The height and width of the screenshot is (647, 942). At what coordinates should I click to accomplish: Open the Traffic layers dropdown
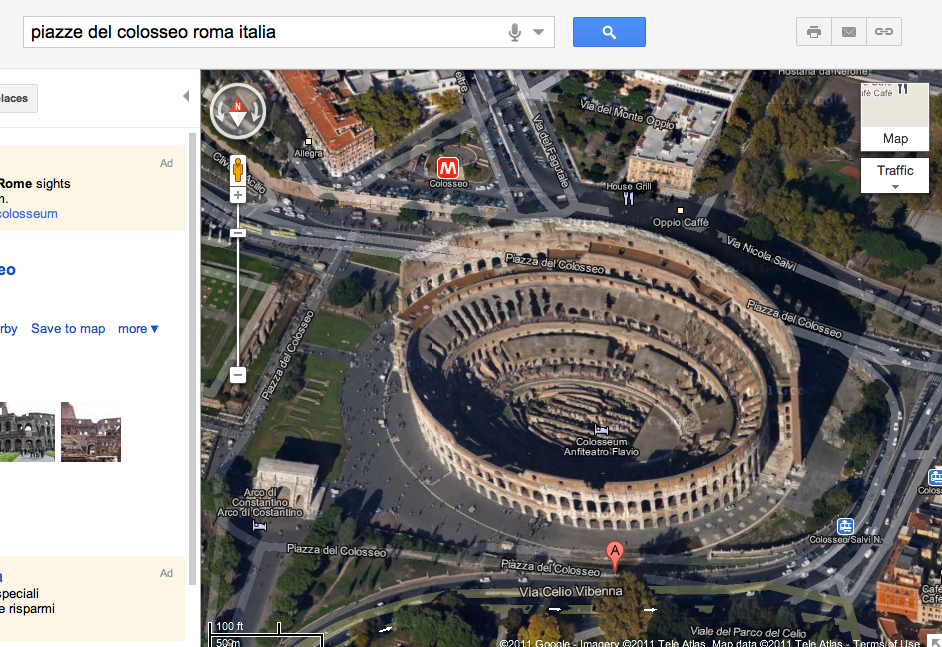(x=895, y=175)
